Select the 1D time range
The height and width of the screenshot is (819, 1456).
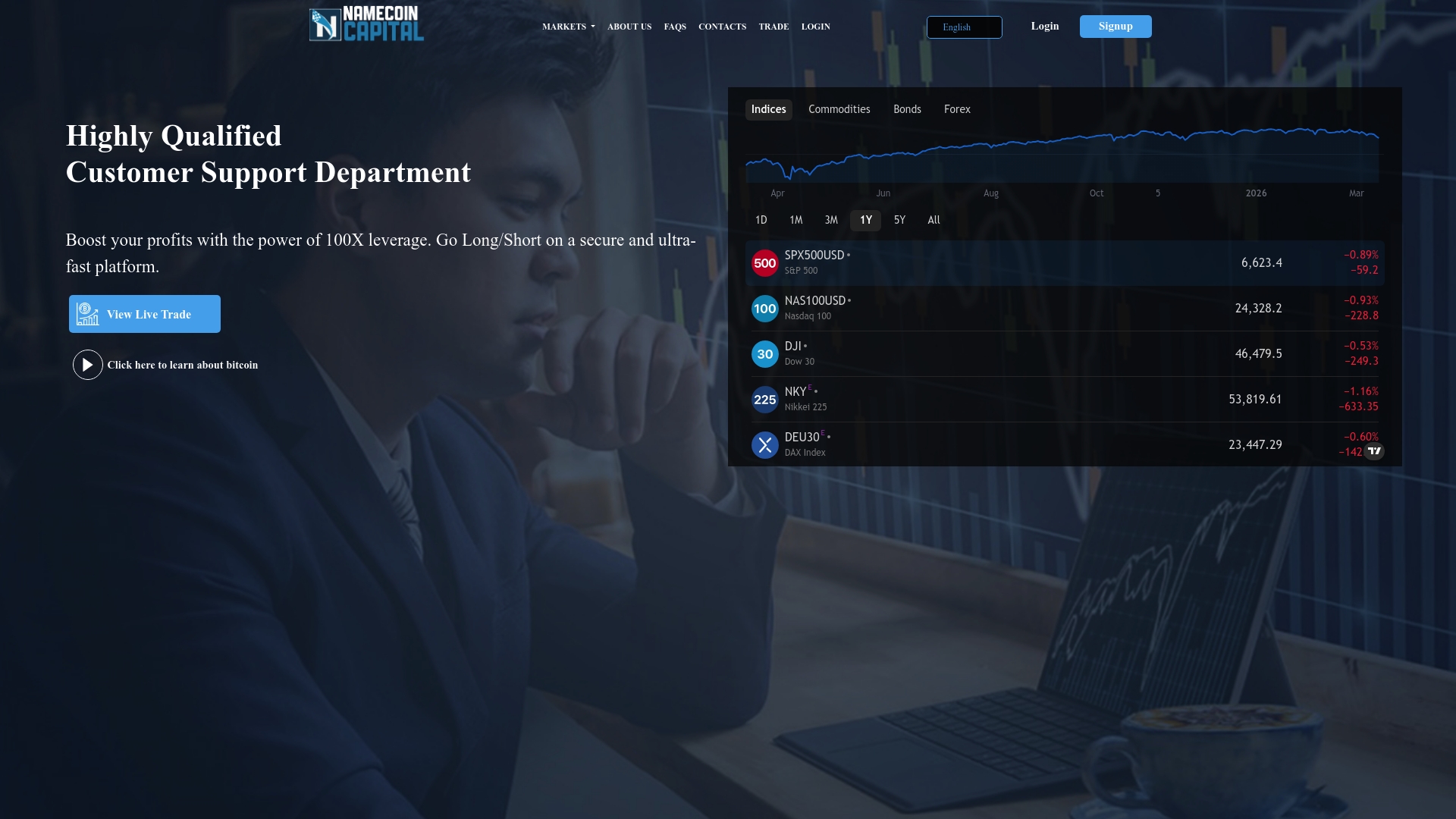coord(761,220)
